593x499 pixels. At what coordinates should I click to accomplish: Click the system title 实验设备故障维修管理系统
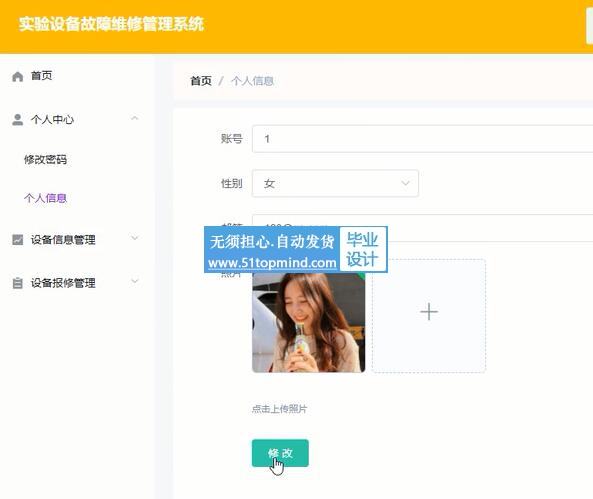112,24
